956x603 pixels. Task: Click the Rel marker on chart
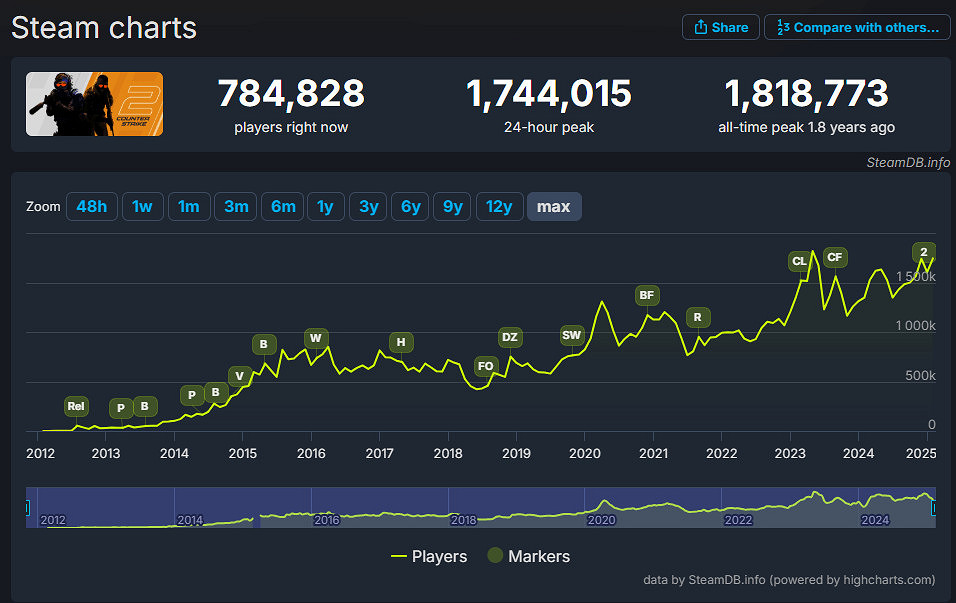coord(76,406)
